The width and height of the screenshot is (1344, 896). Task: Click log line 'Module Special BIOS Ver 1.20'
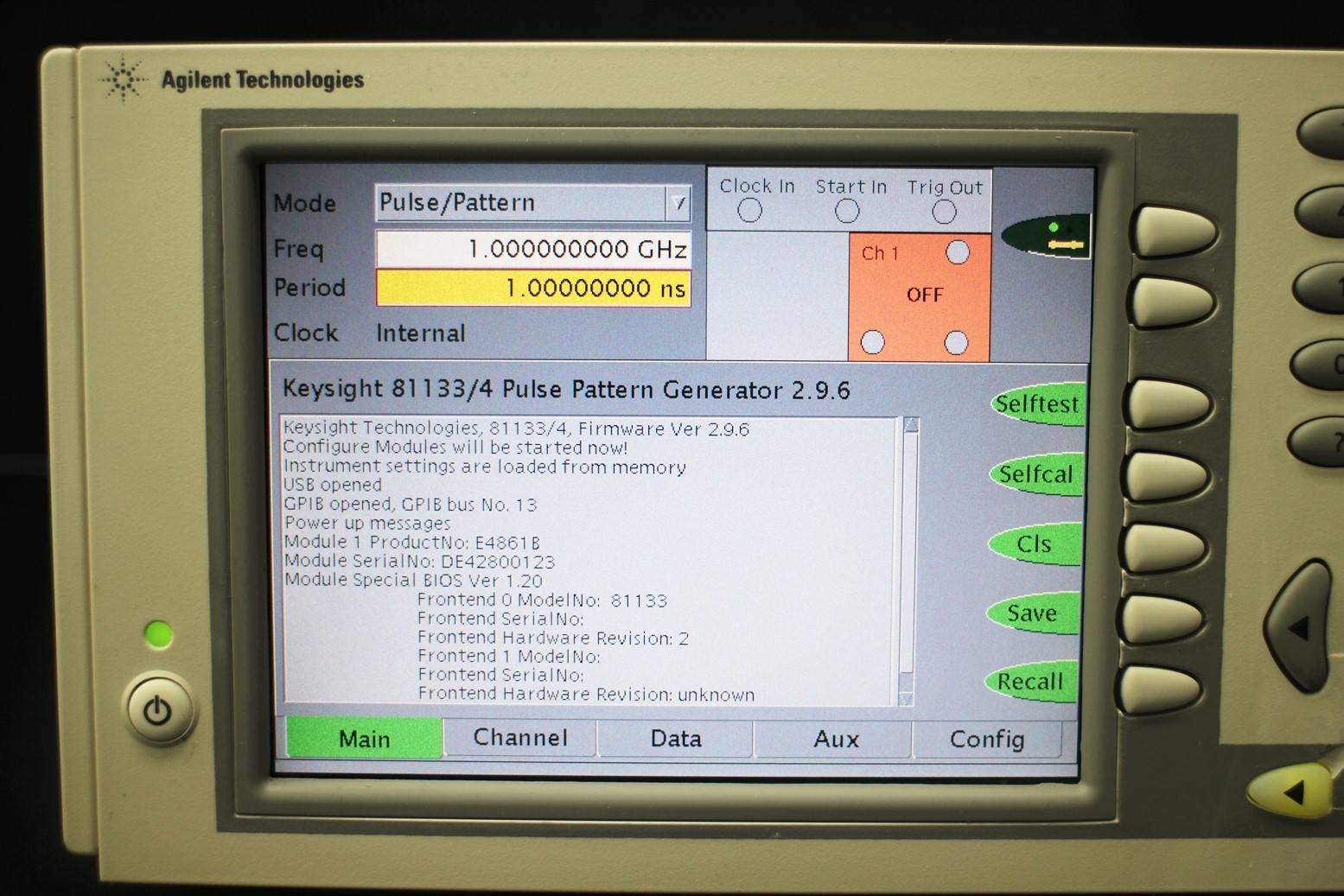click(x=413, y=580)
